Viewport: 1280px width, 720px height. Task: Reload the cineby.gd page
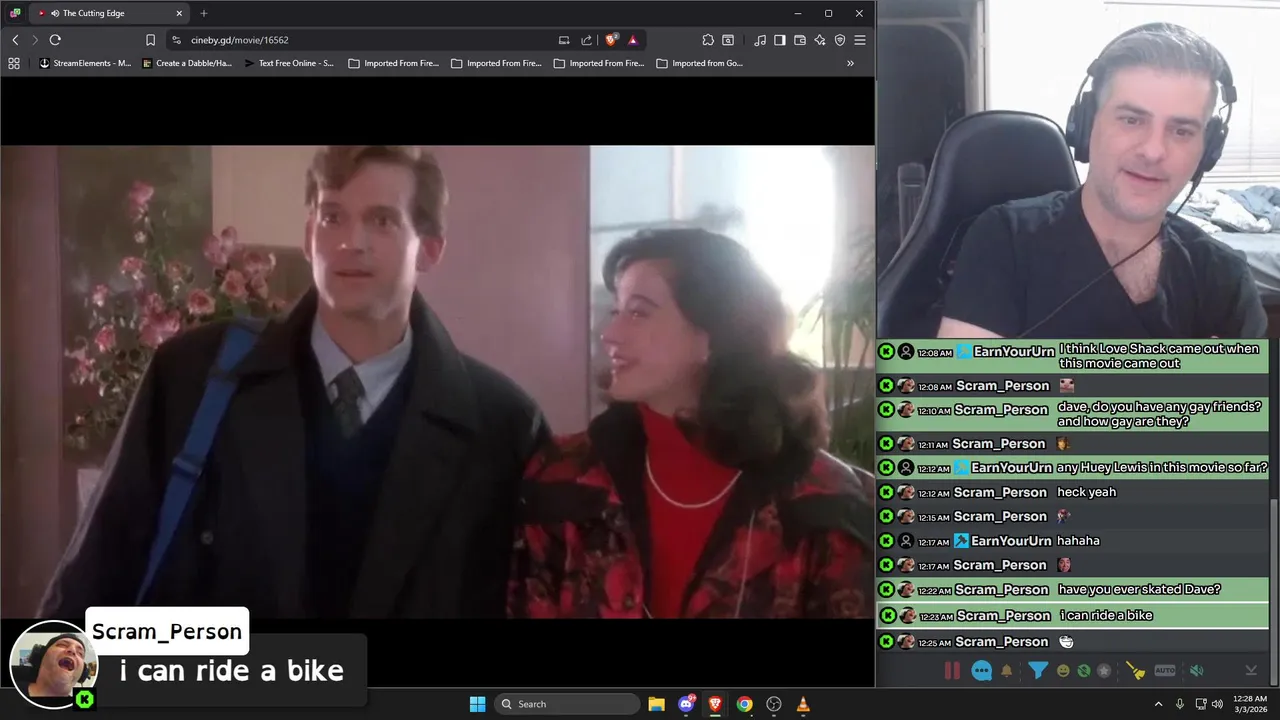tap(55, 40)
